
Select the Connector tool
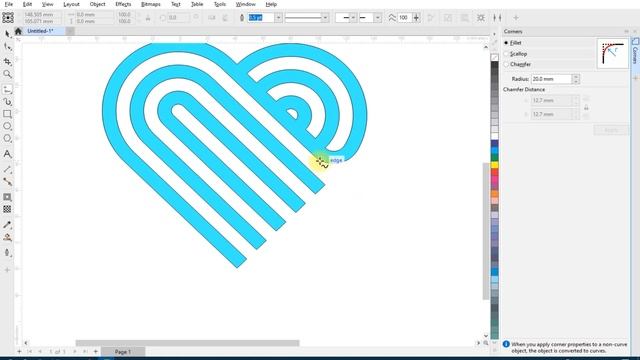7,182
